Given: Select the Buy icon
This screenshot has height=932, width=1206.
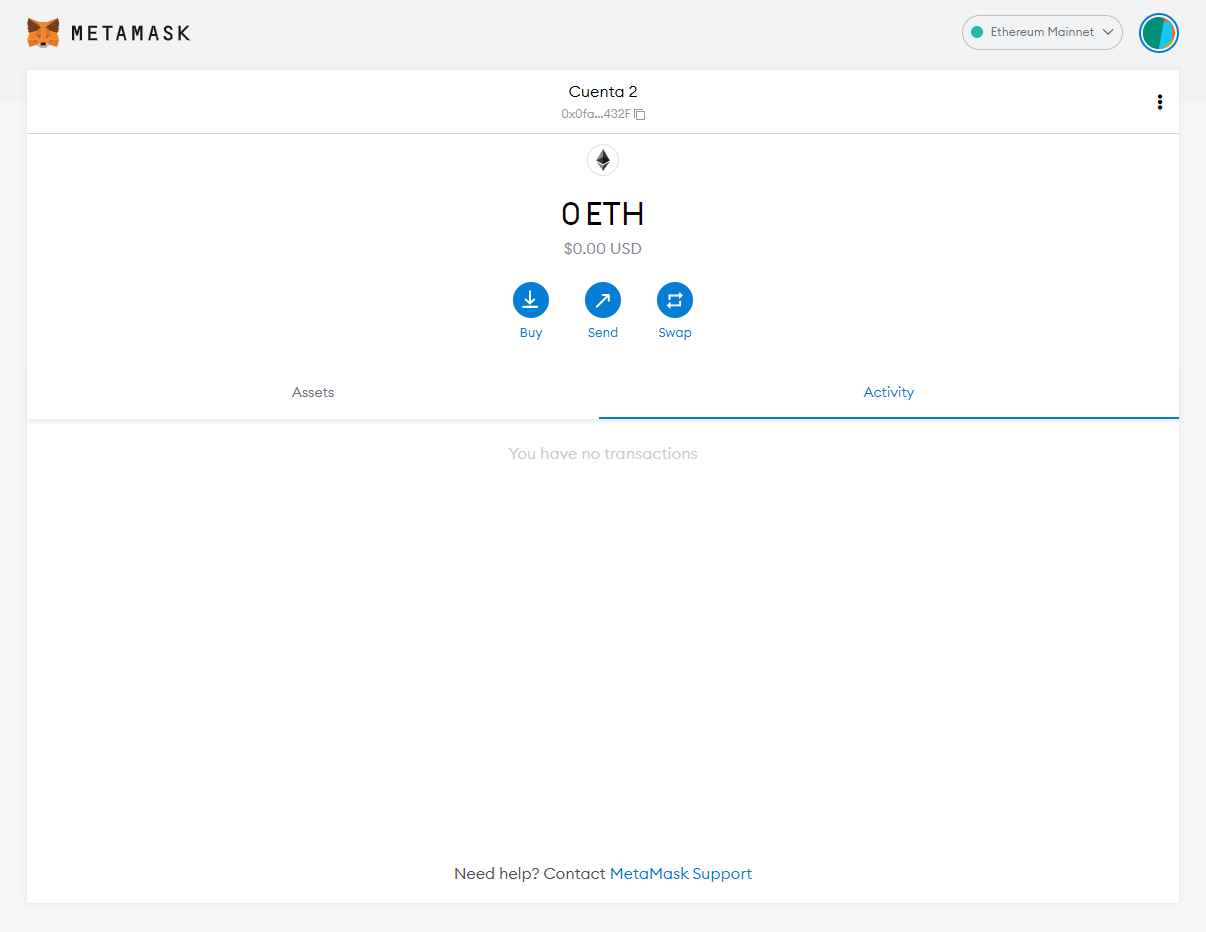Looking at the screenshot, I should point(531,299).
